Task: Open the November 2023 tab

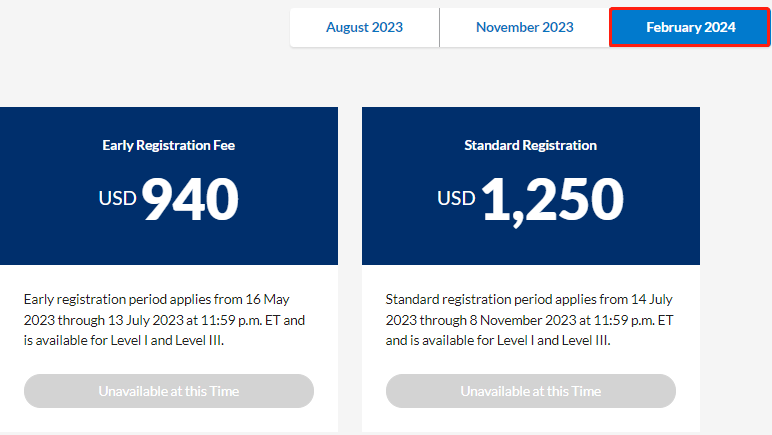Action: 524,27
